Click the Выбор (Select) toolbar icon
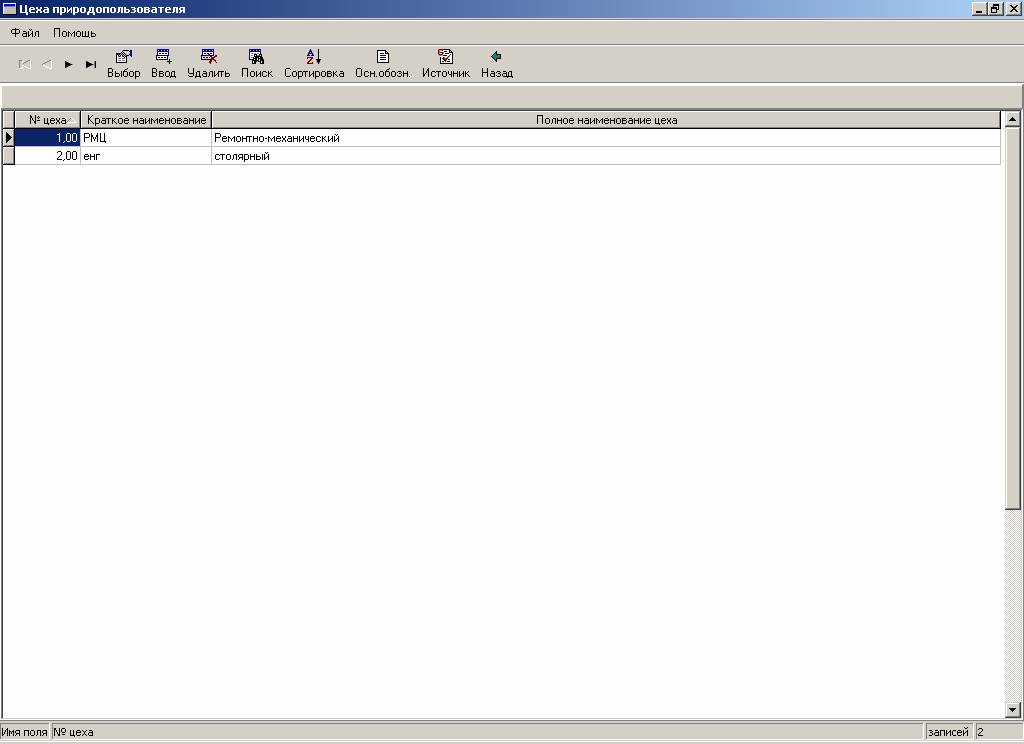 [124, 58]
